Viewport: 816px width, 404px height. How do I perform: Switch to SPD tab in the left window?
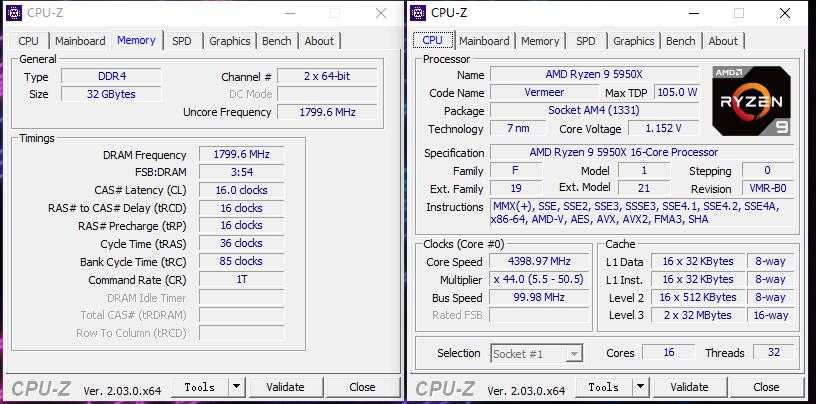(x=182, y=41)
